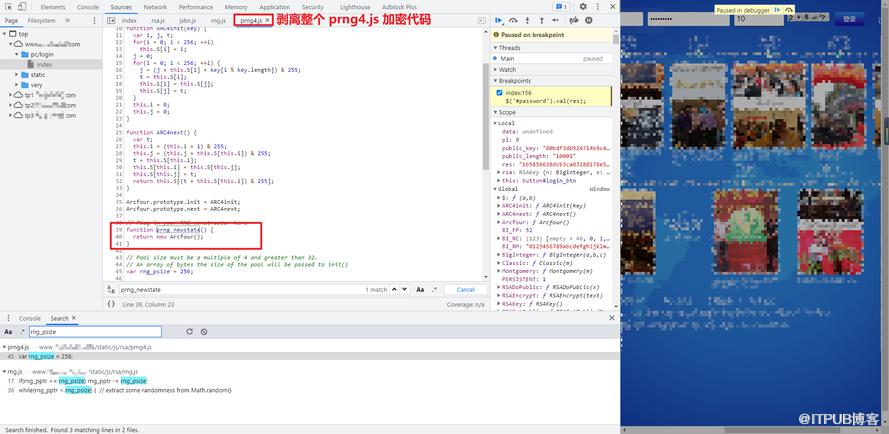Pretty print the source with braces icon
This screenshot has width=889, height=434.
coord(111,304)
